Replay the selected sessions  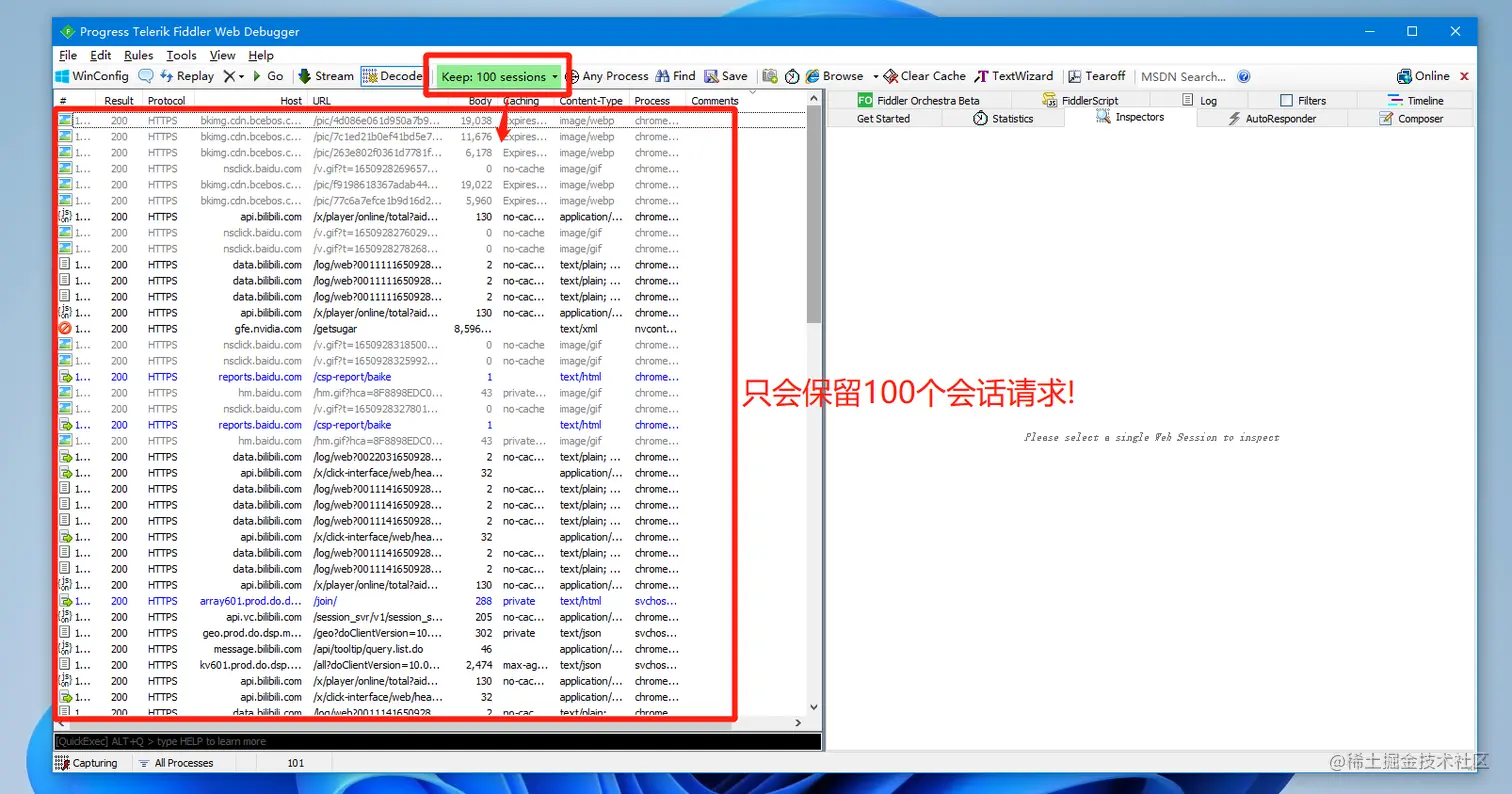coord(186,76)
